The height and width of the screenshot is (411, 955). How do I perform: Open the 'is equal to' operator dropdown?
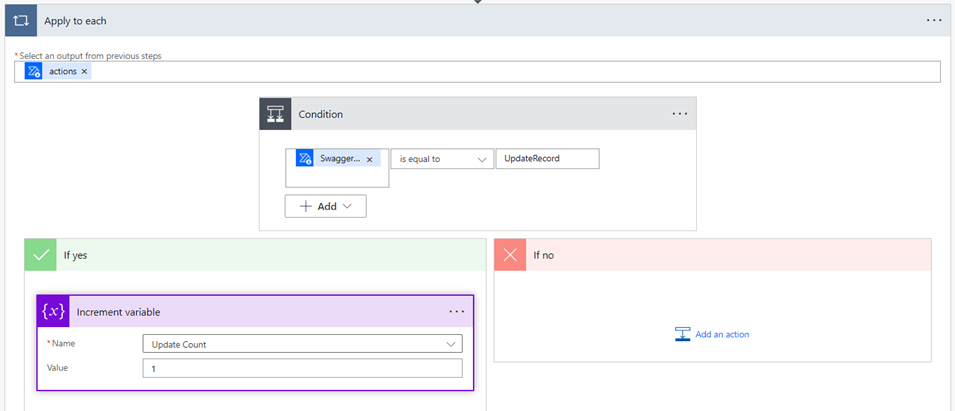441,159
